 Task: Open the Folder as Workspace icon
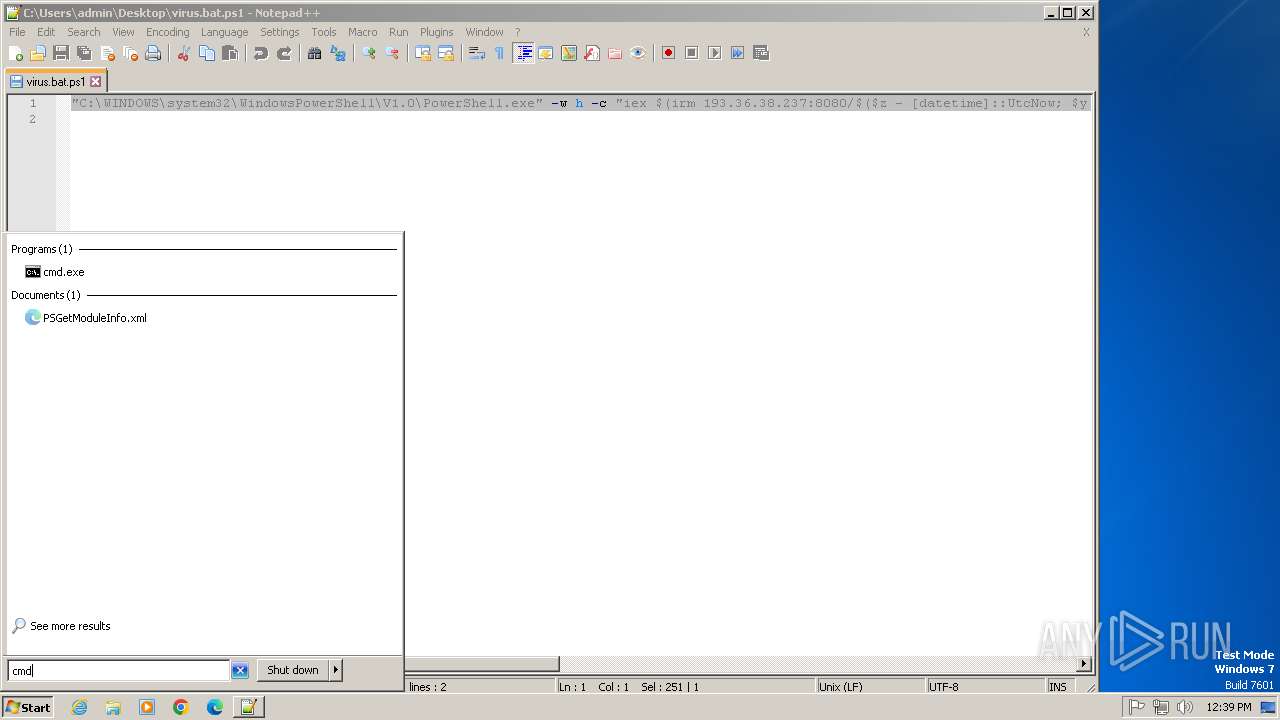[615, 53]
